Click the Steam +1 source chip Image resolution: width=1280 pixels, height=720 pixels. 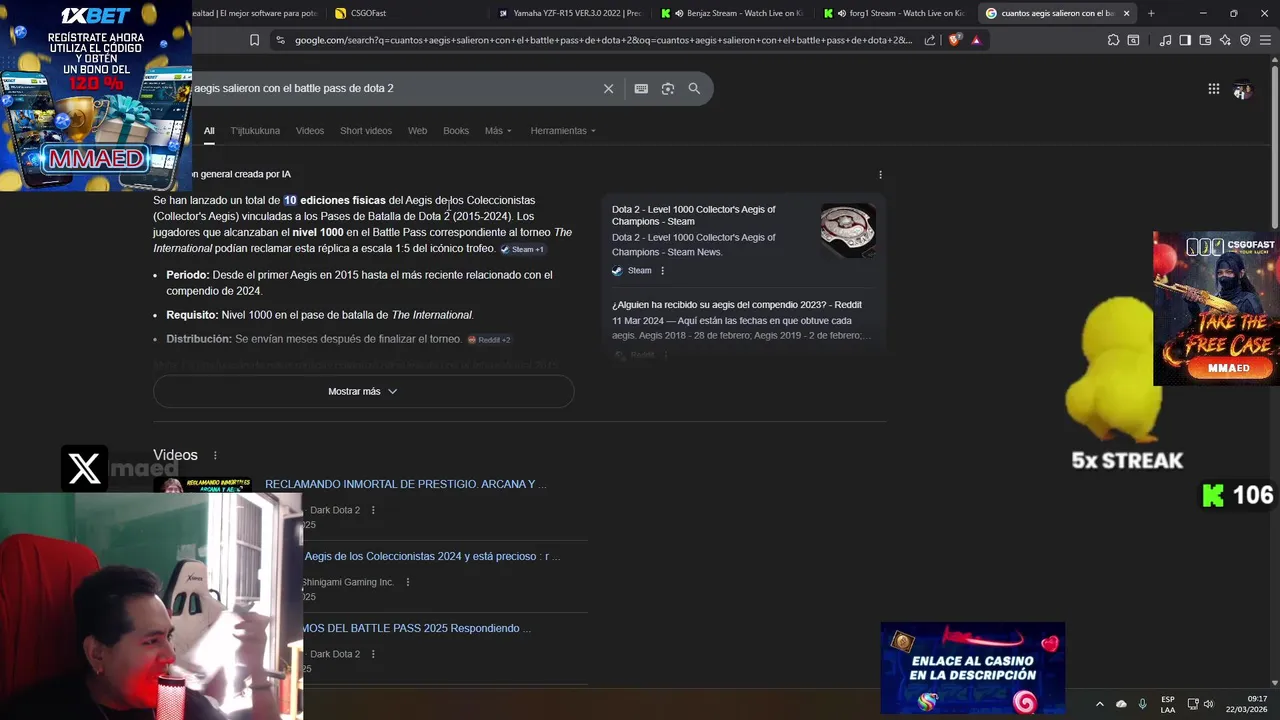522,249
